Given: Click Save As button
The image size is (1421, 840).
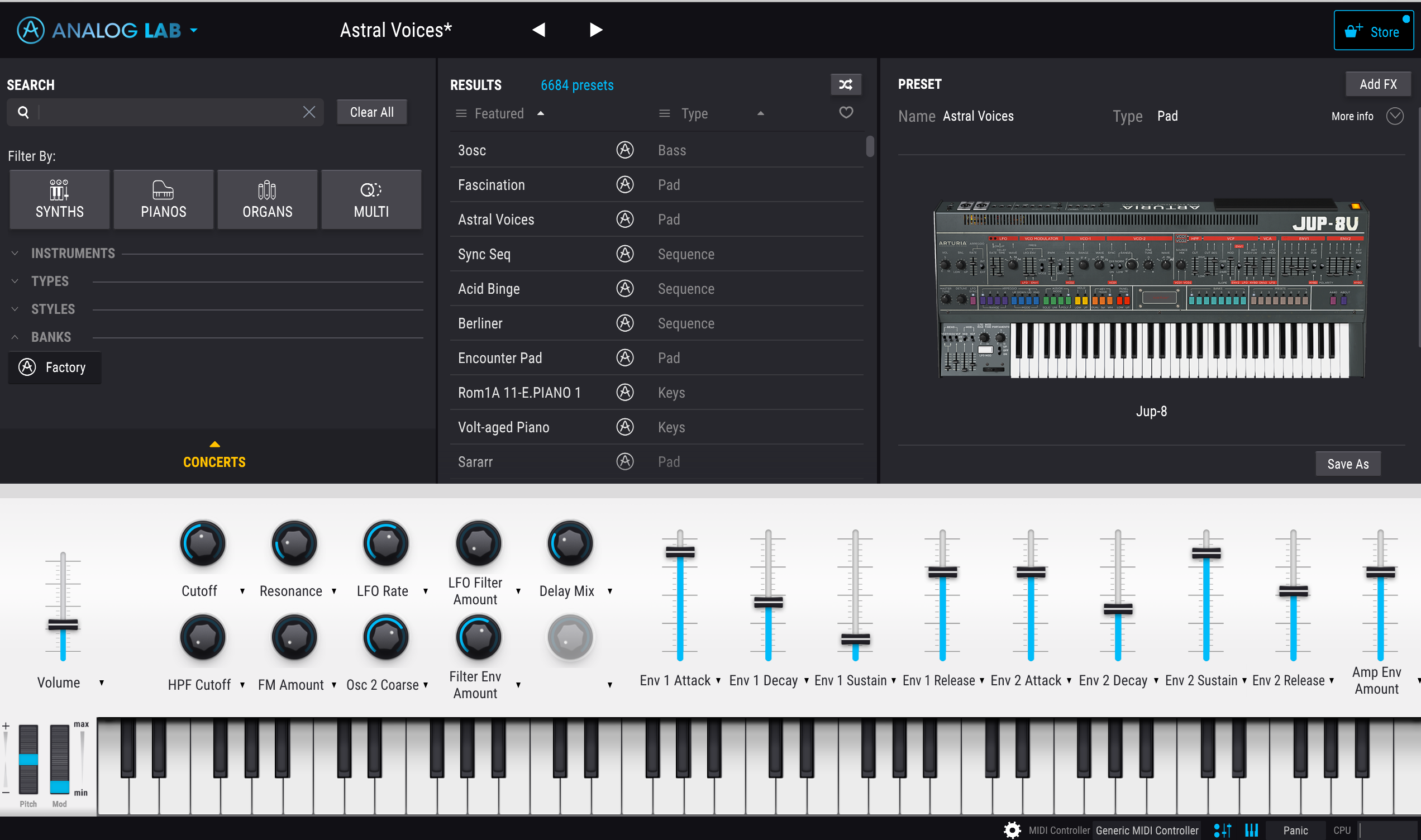Looking at the screenshot, I should 1347,464.
